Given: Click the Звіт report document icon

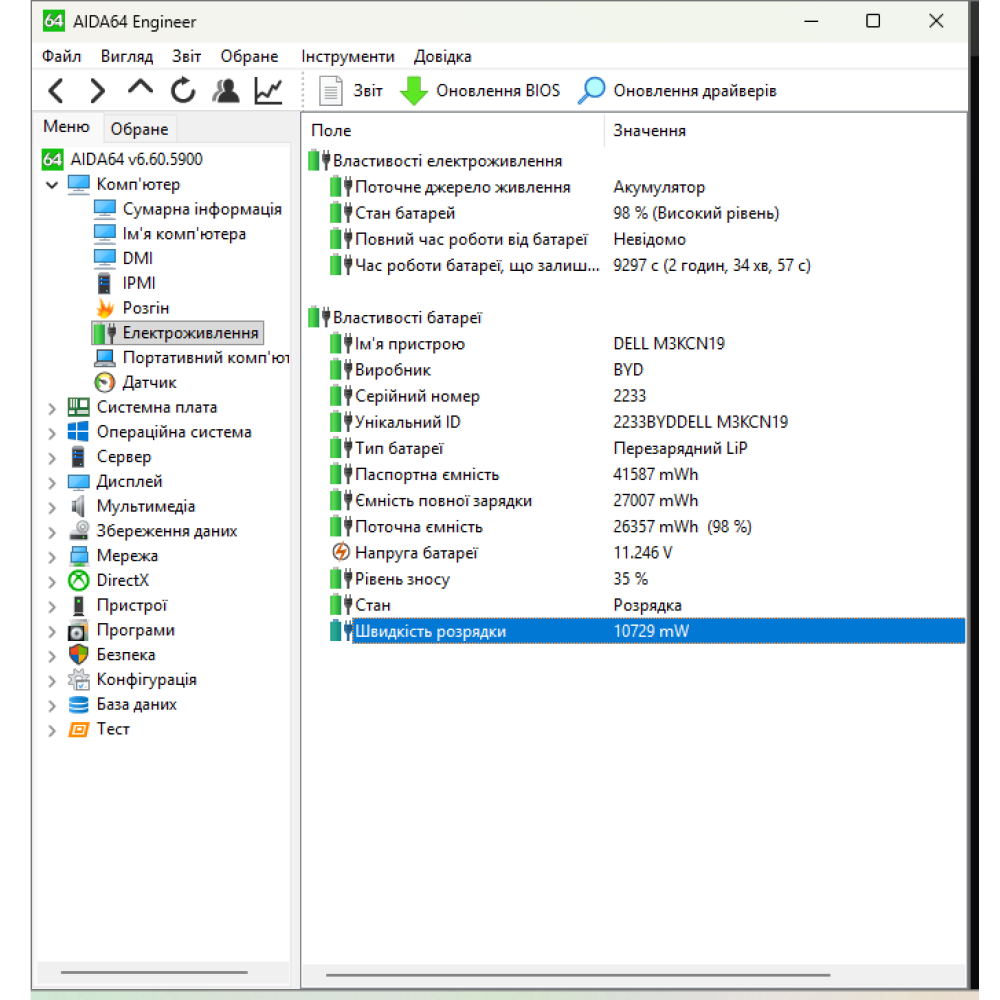Looking at the screenshot, I should (330, 91).
